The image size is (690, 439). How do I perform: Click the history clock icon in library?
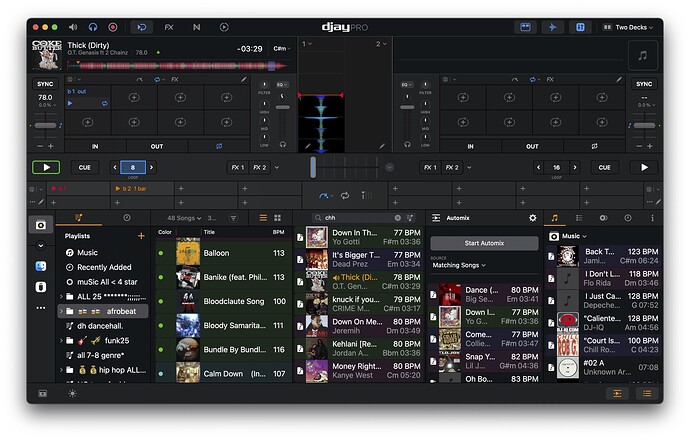pyautogui.click(x=127, y=217)
